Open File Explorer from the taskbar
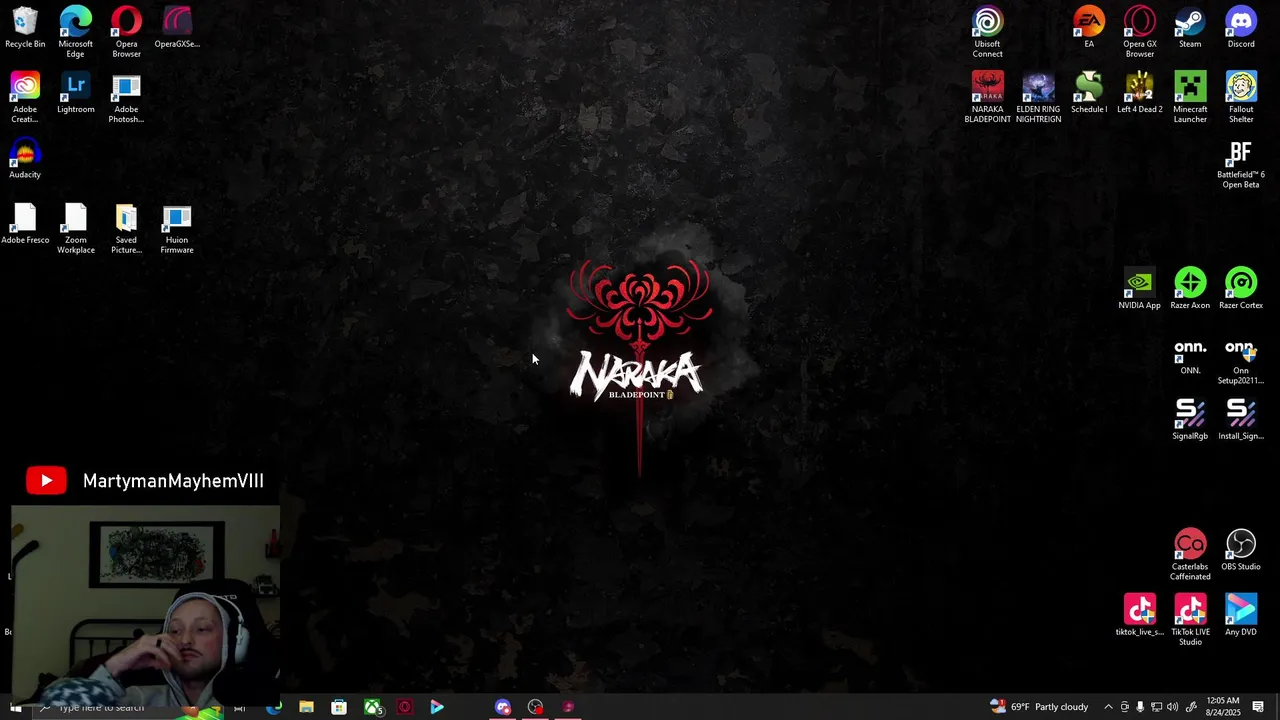 [x=306, y=707]
